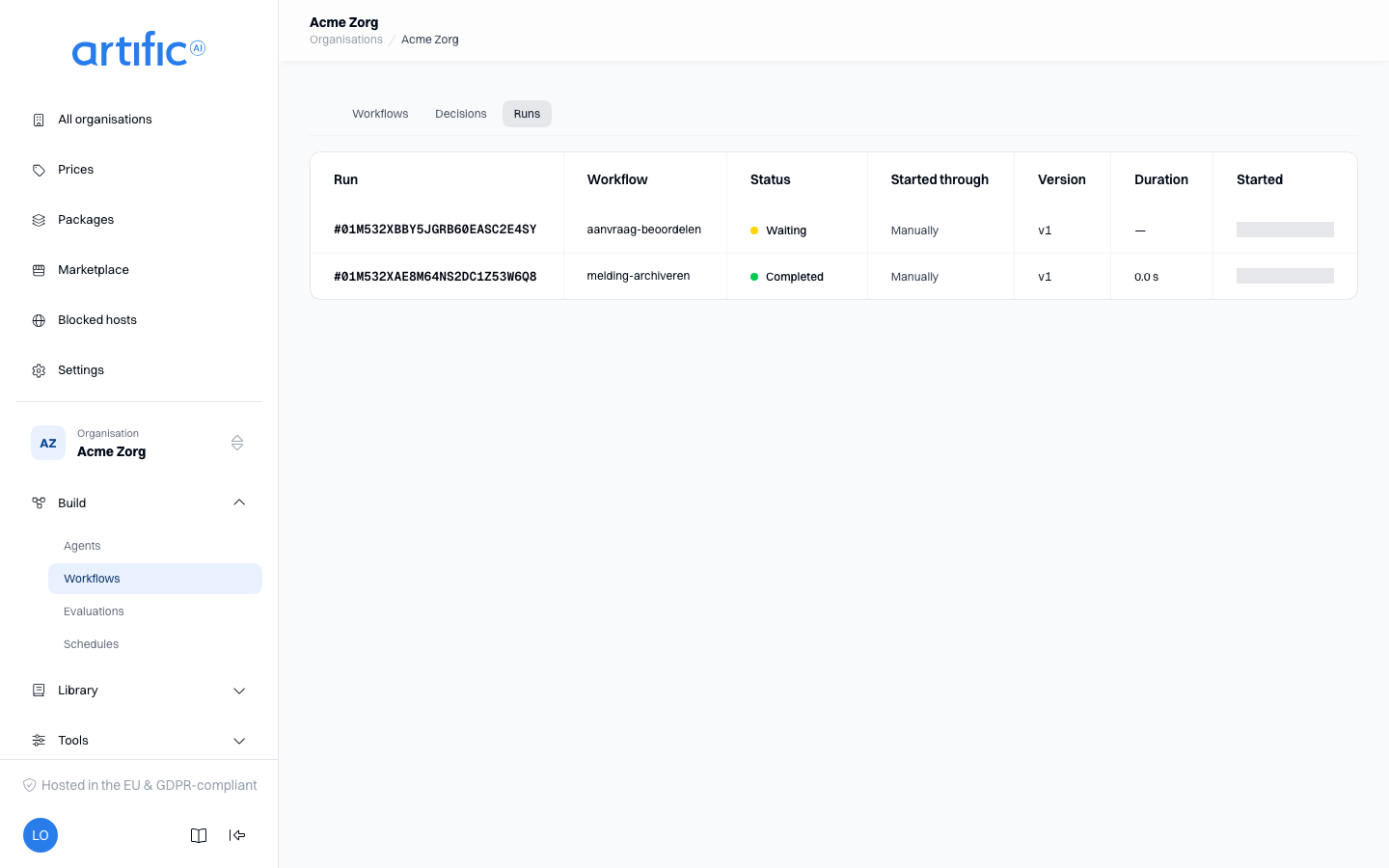Click the AZ organisation avatar
Image resolution: width=1389 pixels, height=868 pixels.
48,443
